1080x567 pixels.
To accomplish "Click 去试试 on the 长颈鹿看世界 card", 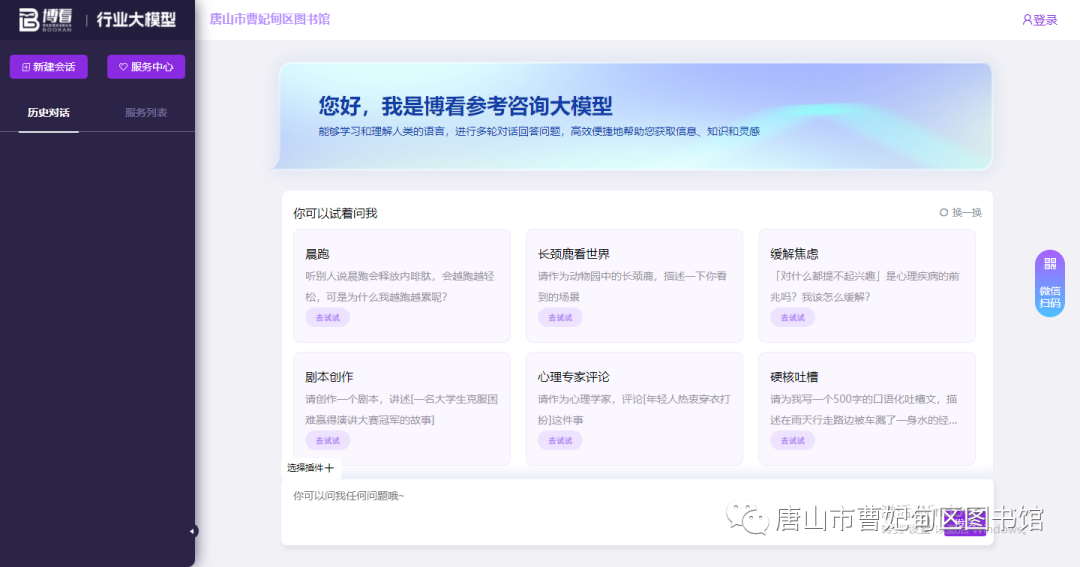I will [x=560, y=318].
